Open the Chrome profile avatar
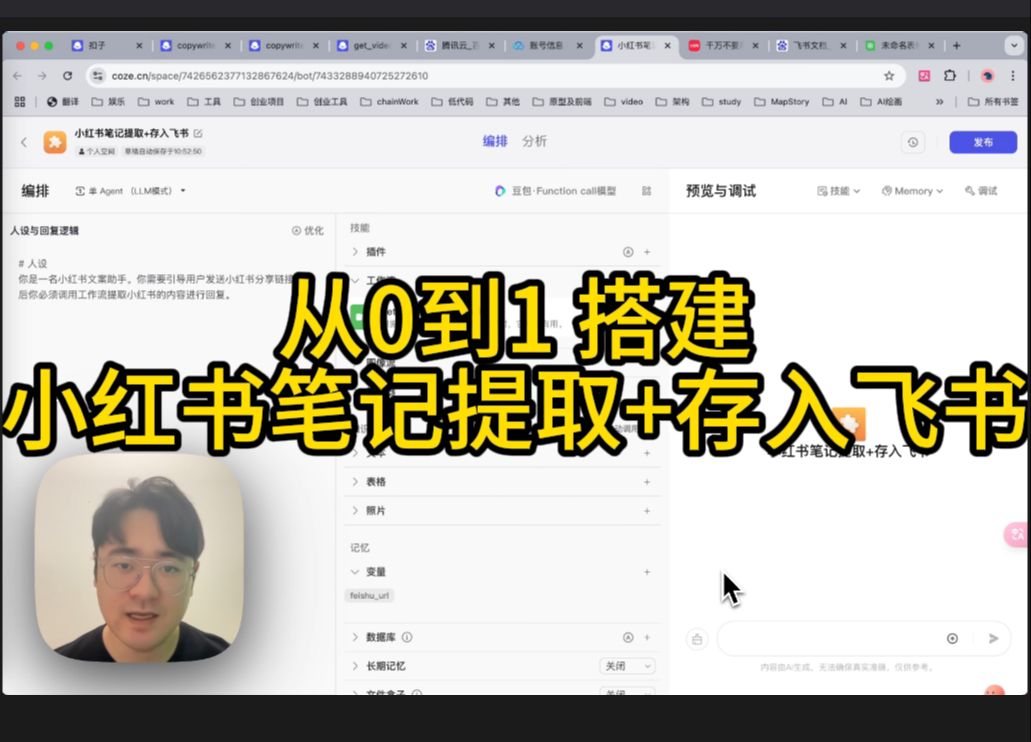This screenshot has height=742, width=1031. point(987,76)
